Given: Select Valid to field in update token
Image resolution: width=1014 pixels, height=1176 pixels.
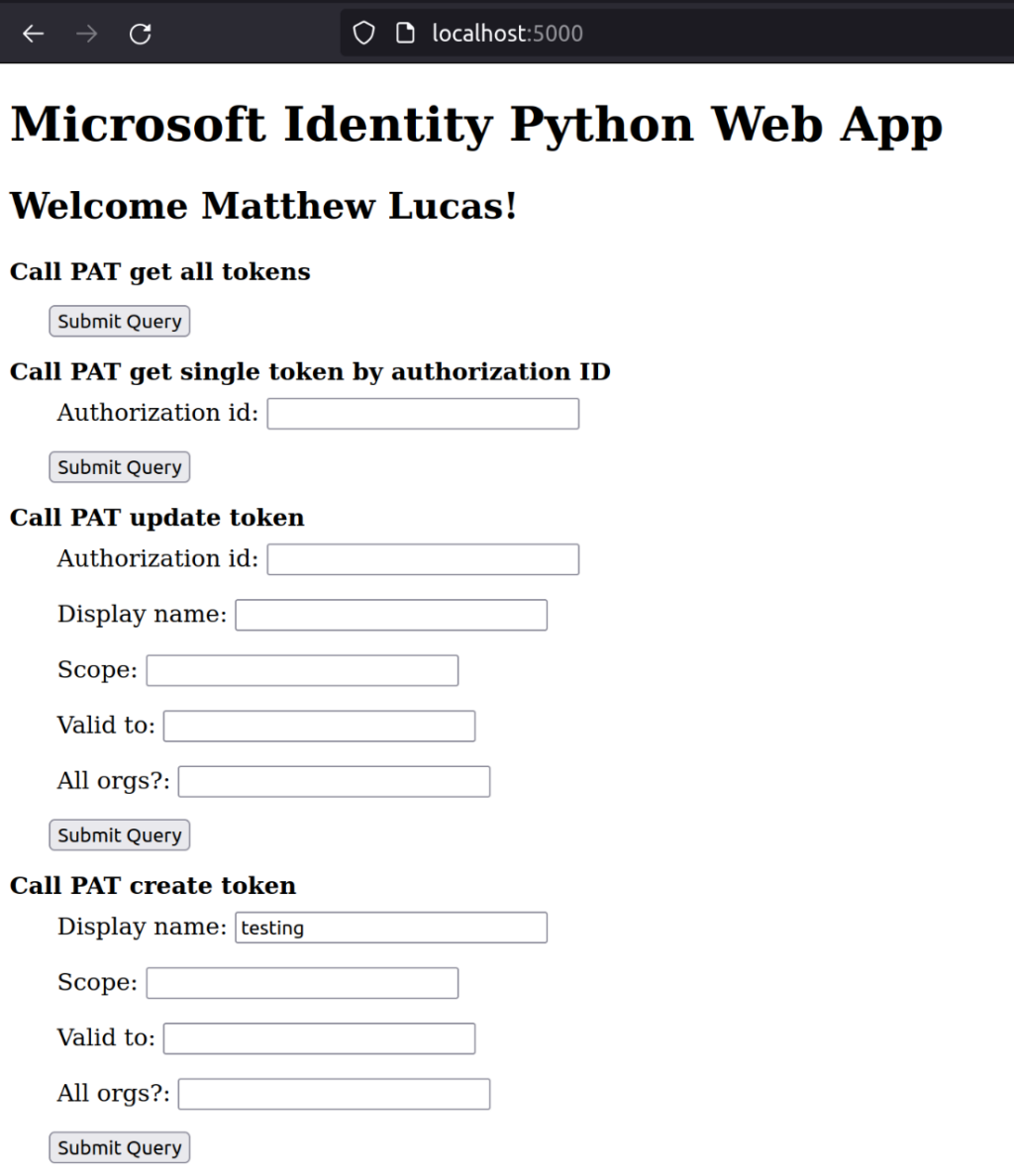Looking at the screenshot, I should (320, 726).
